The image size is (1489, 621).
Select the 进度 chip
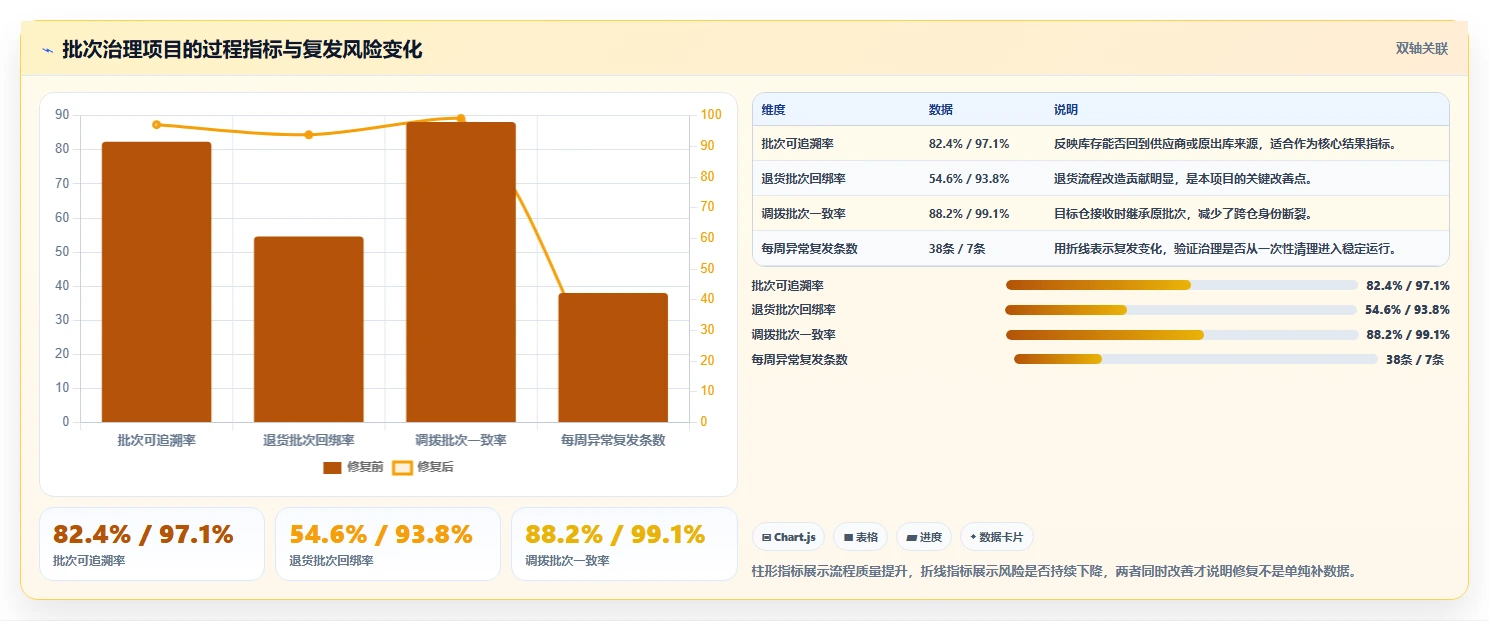[924, 537]
